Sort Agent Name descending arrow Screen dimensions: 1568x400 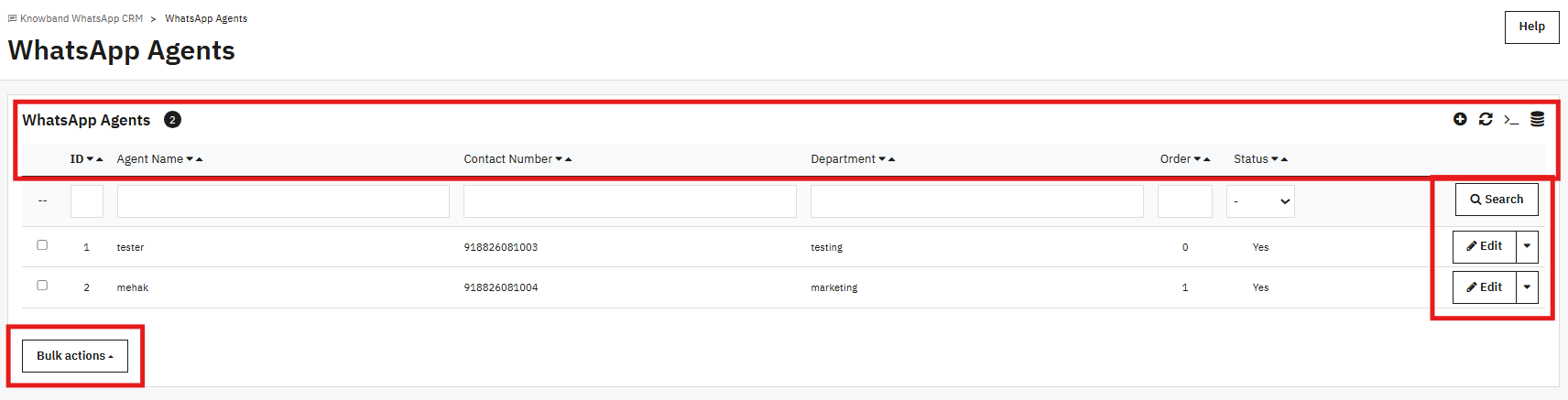tap(190, 159)
